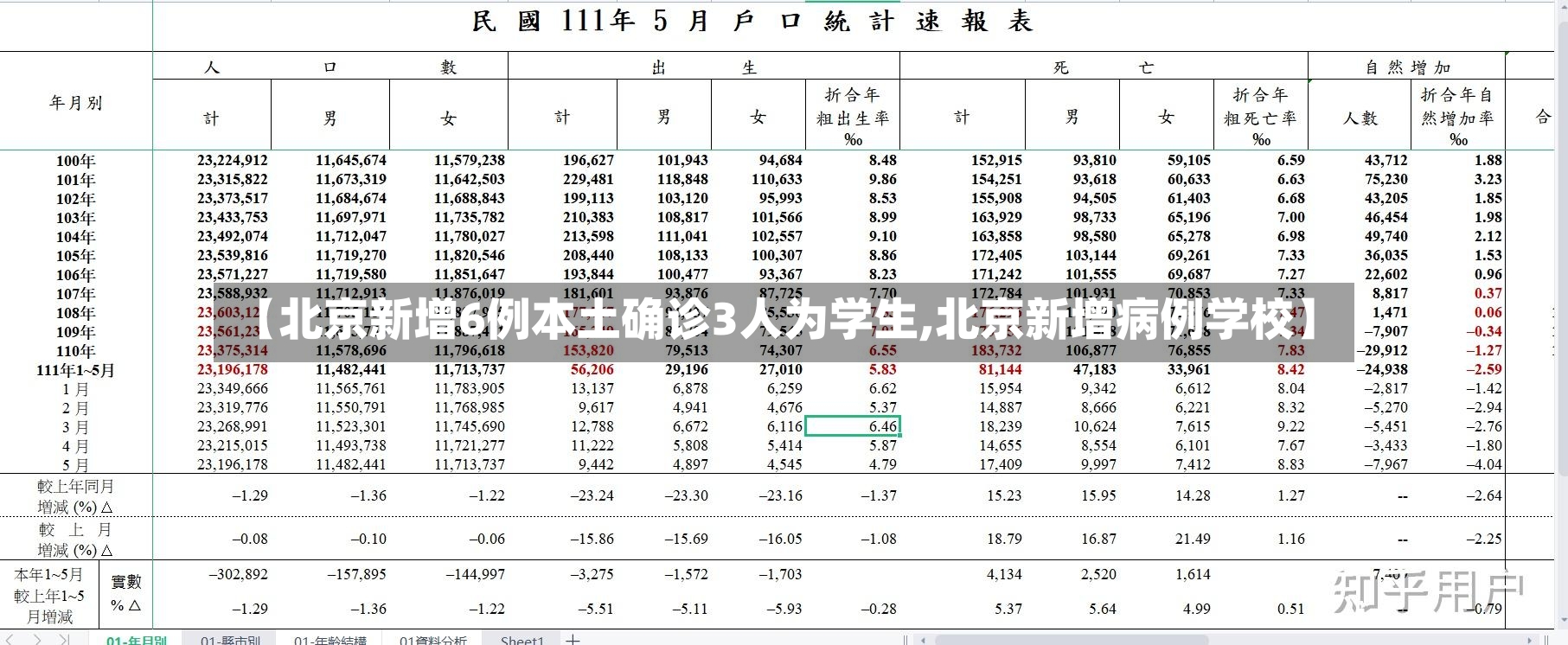This screenshot has height=645, width=1568.
Task: Click the horizontal scrollbar left arrow
Action: coord(924,641)
